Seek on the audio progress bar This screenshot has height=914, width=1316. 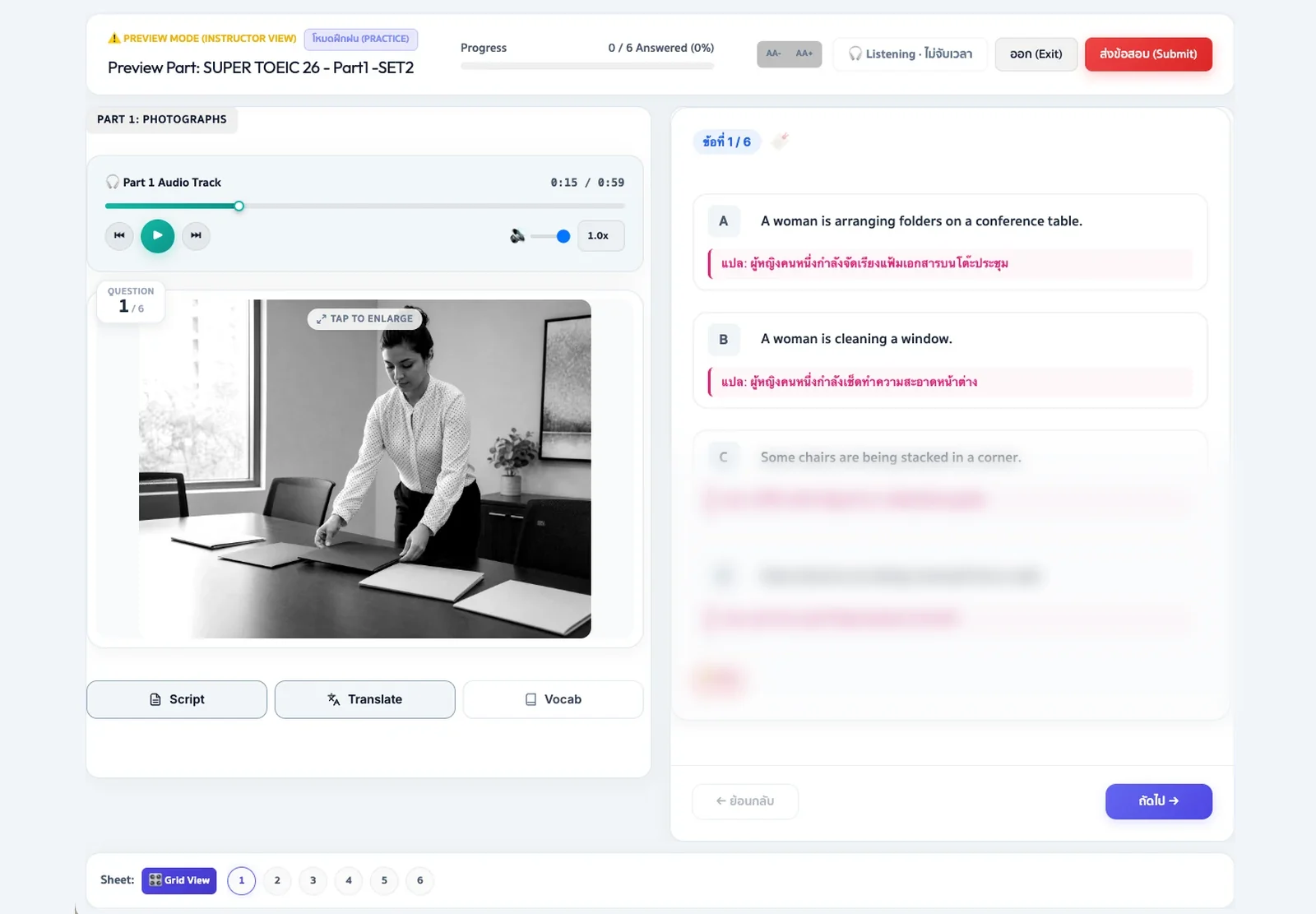click(365, 206)
